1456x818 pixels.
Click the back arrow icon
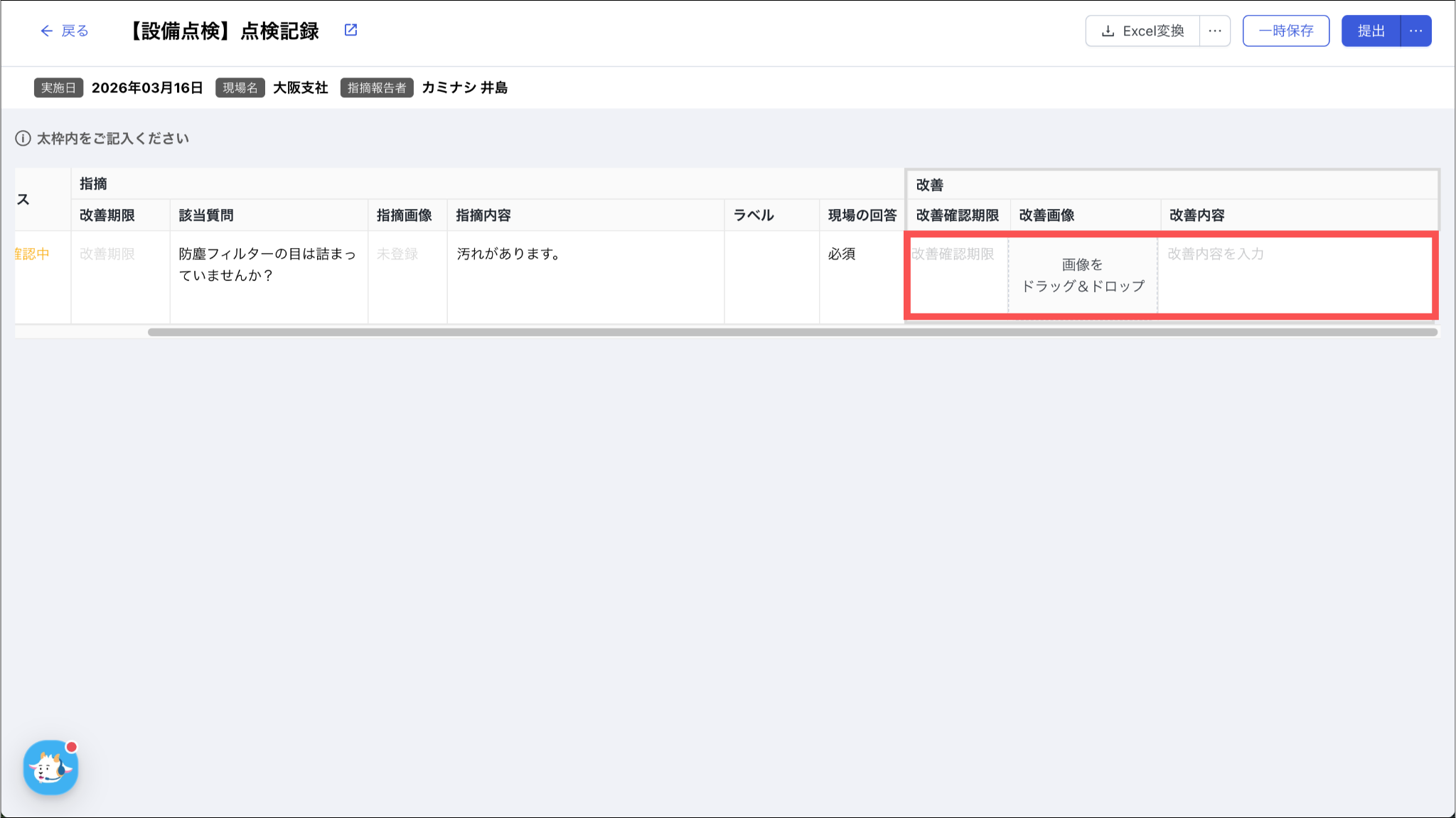coord(46,31)
